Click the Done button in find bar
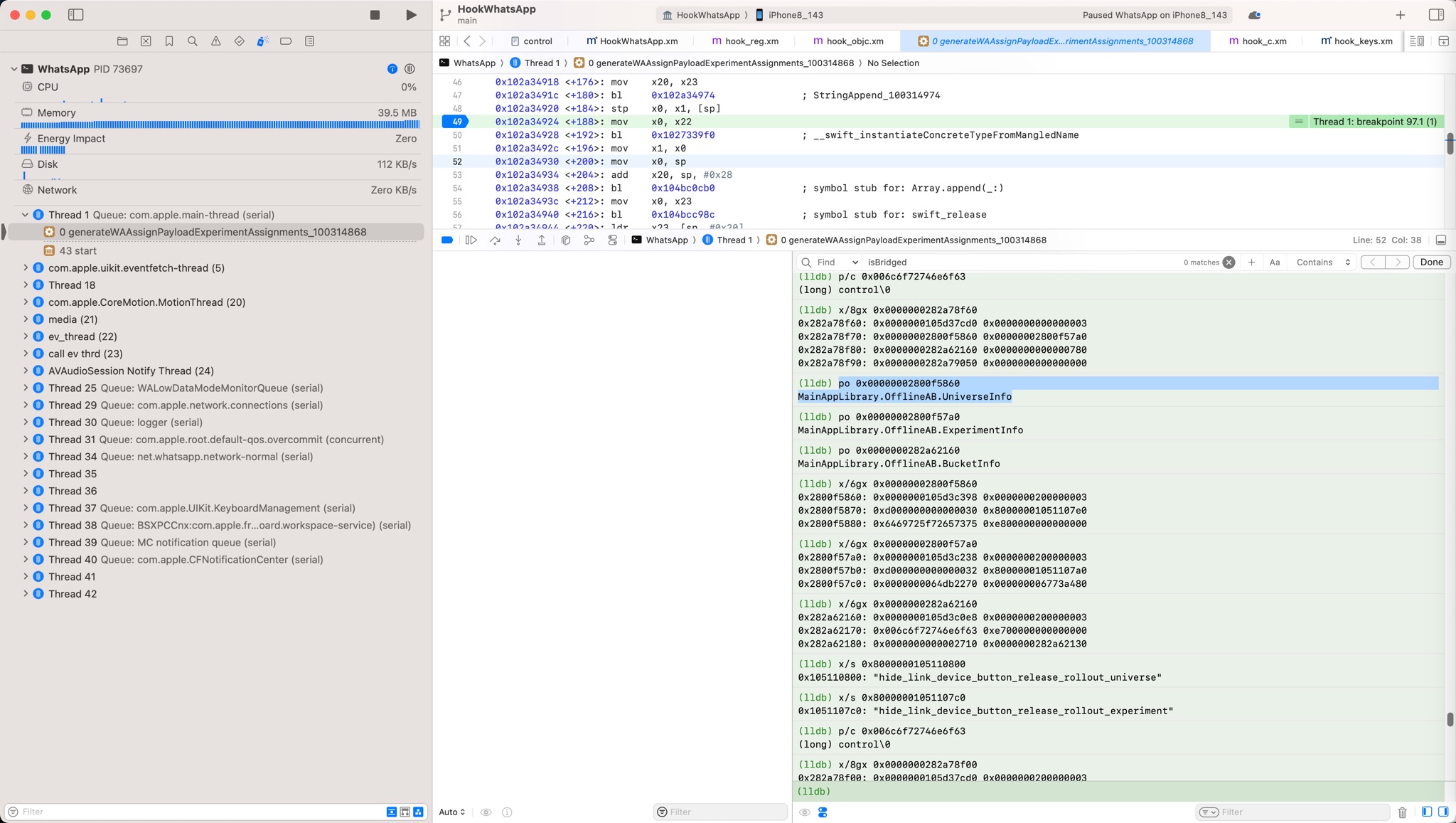Viewport: 1456px width, 823px height. coord(1432,261)
